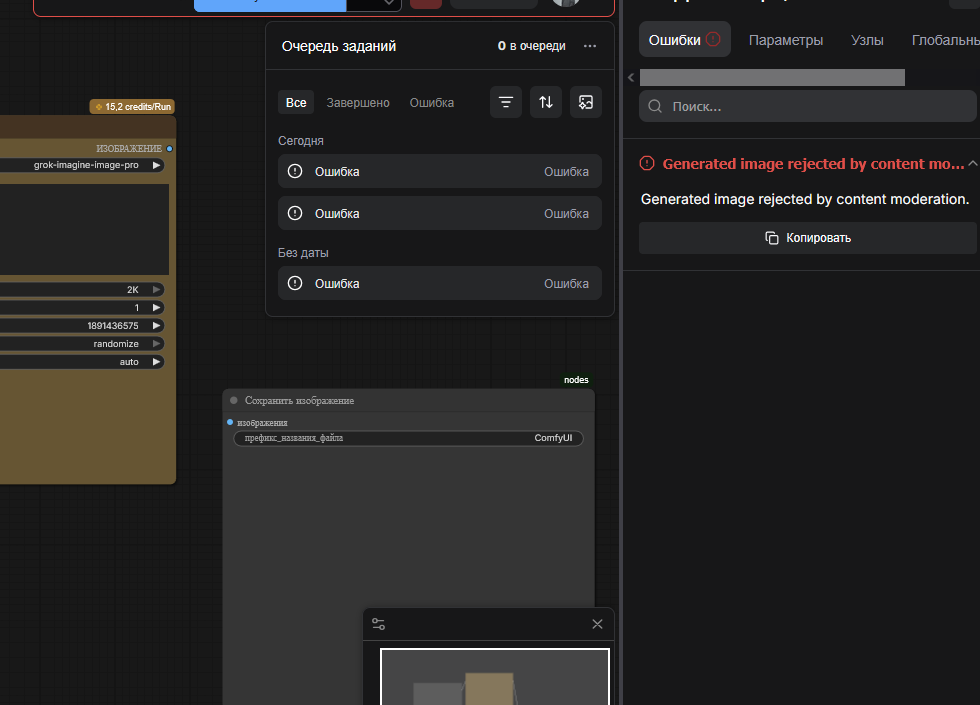Image resolution: width=980 pixels, height=705 pixels.
Task: Change the 2K resolution value arrow
Action: pyautogui.click(x=156, y=289)
